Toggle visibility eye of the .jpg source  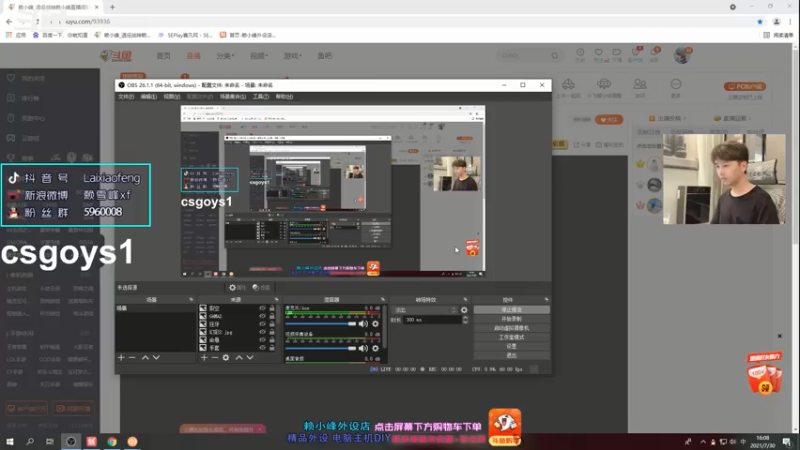(262, 332)
